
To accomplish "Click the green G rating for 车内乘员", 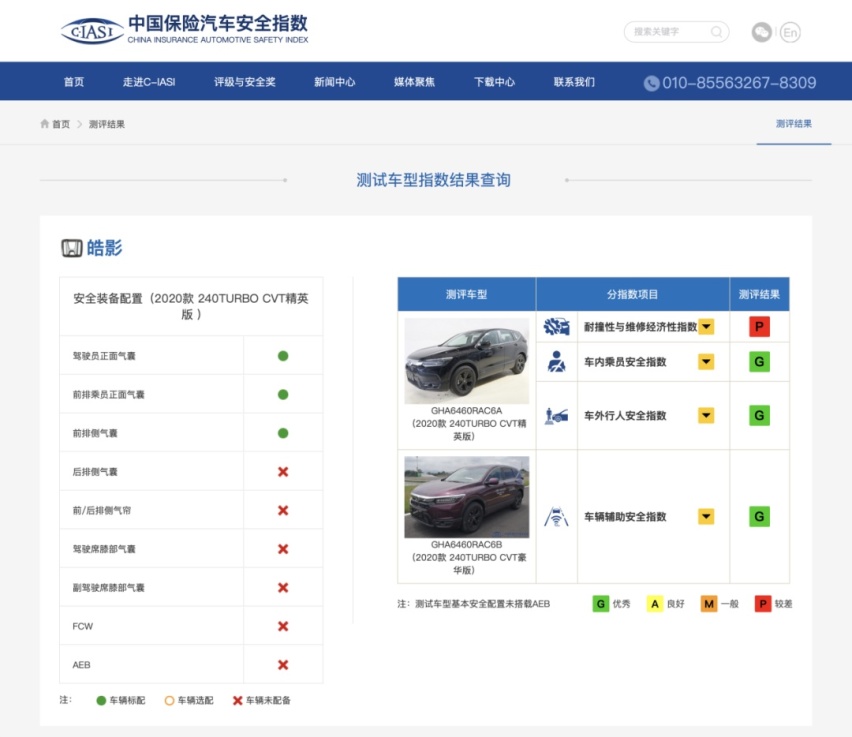I will point(759,361).
